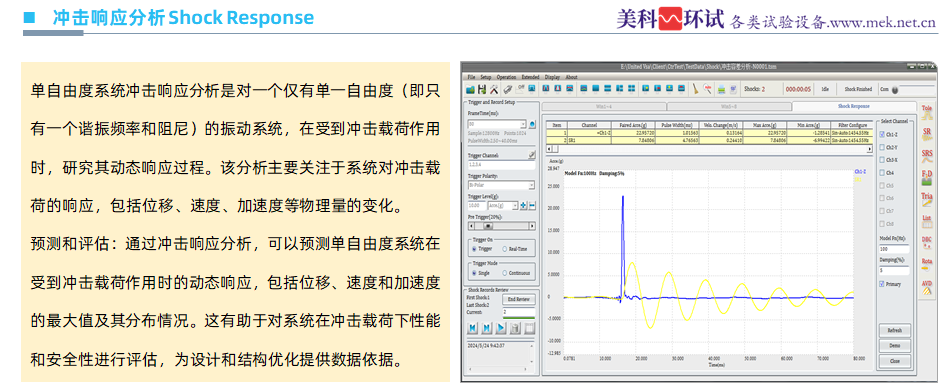This screenshot has width=939, height=383.
Task: Open the SR side panel icon
Action: [x=927, y=135]
